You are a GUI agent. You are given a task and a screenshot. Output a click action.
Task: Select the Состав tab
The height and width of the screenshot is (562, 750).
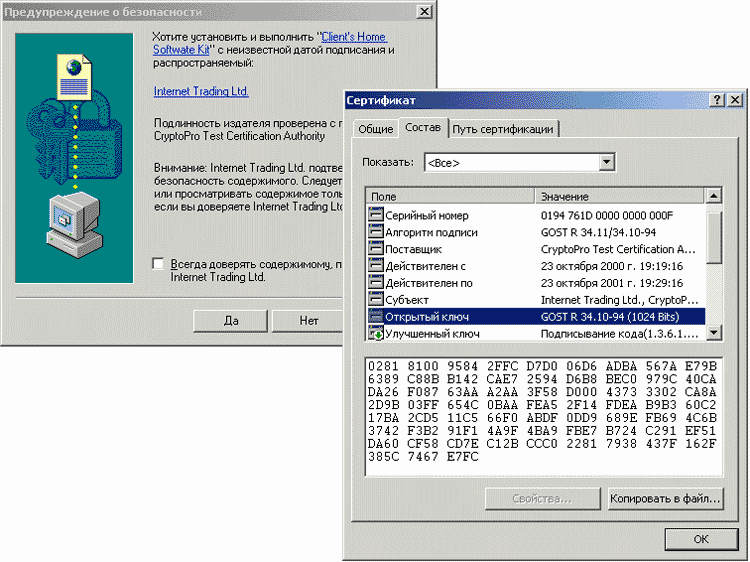coord(423,127)
